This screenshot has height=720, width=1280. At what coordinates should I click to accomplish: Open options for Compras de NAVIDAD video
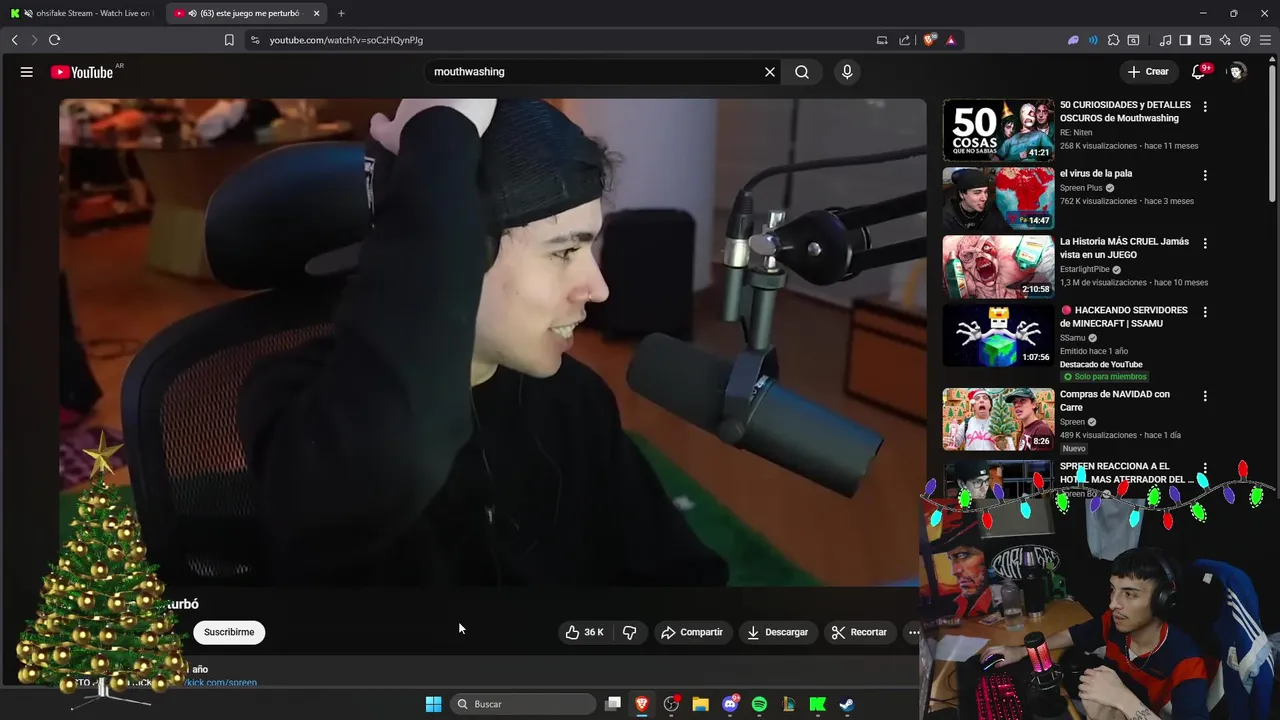point(1205,396)
